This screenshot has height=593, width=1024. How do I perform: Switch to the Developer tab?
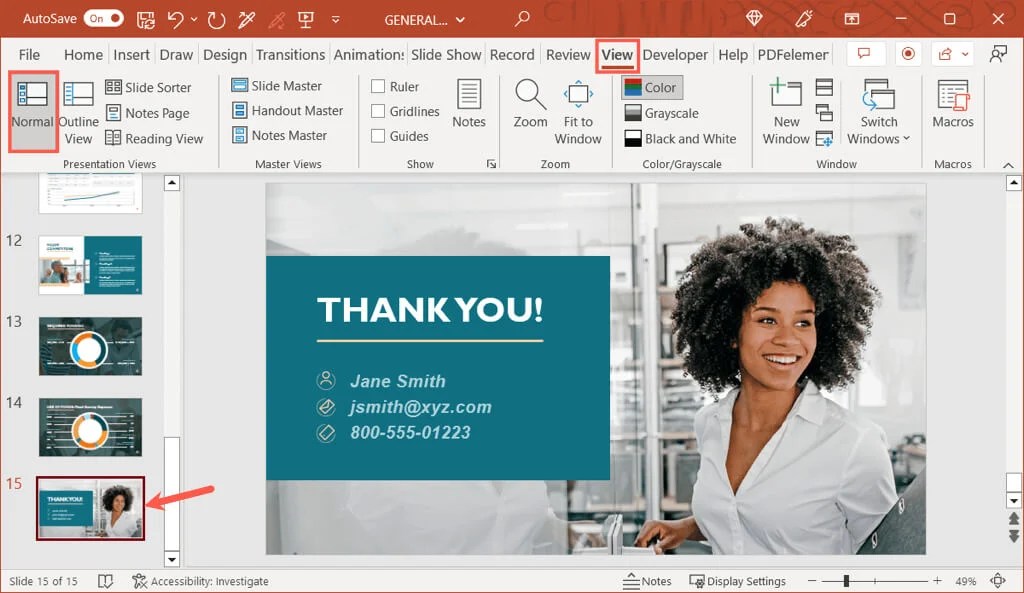(x=676, y=54)
